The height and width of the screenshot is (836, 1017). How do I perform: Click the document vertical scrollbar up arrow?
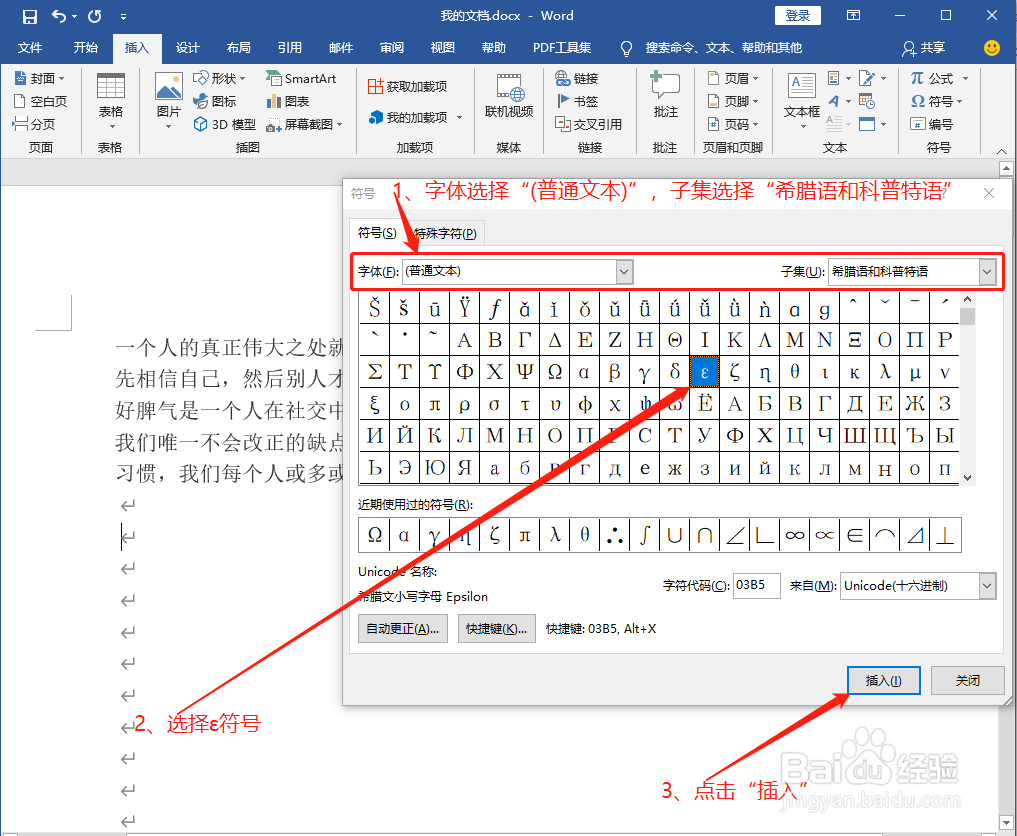[1006, 169]
